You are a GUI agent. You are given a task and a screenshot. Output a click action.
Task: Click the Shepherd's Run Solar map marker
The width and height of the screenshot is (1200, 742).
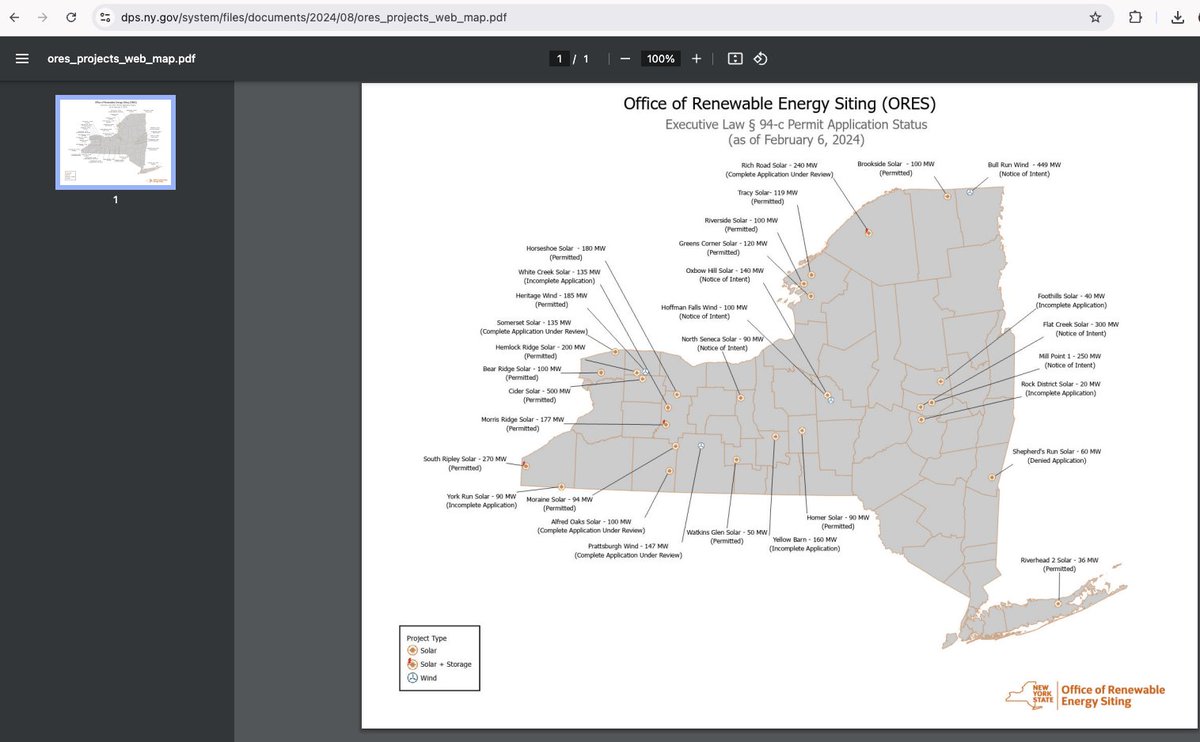[x=992, y=477]
